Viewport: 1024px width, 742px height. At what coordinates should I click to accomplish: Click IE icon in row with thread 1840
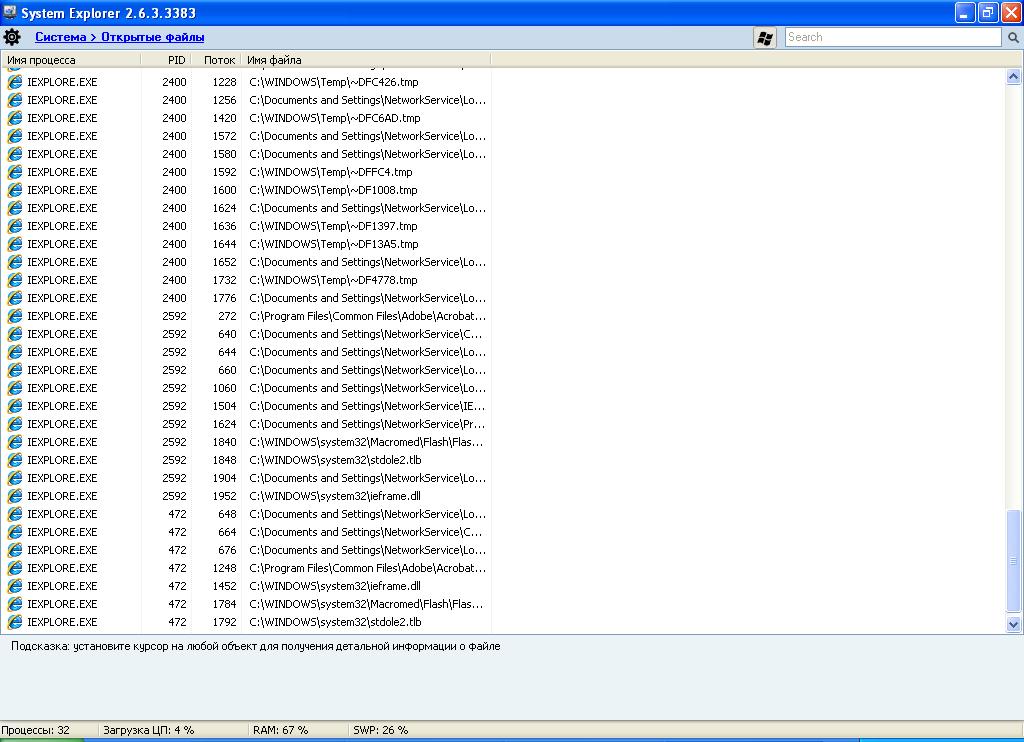point(14,442)
